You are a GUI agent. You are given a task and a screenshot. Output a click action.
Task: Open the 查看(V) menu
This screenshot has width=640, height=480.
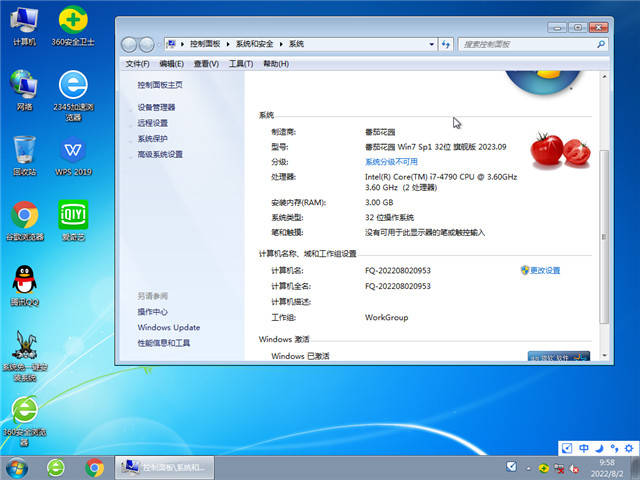(x=206, y=64)
